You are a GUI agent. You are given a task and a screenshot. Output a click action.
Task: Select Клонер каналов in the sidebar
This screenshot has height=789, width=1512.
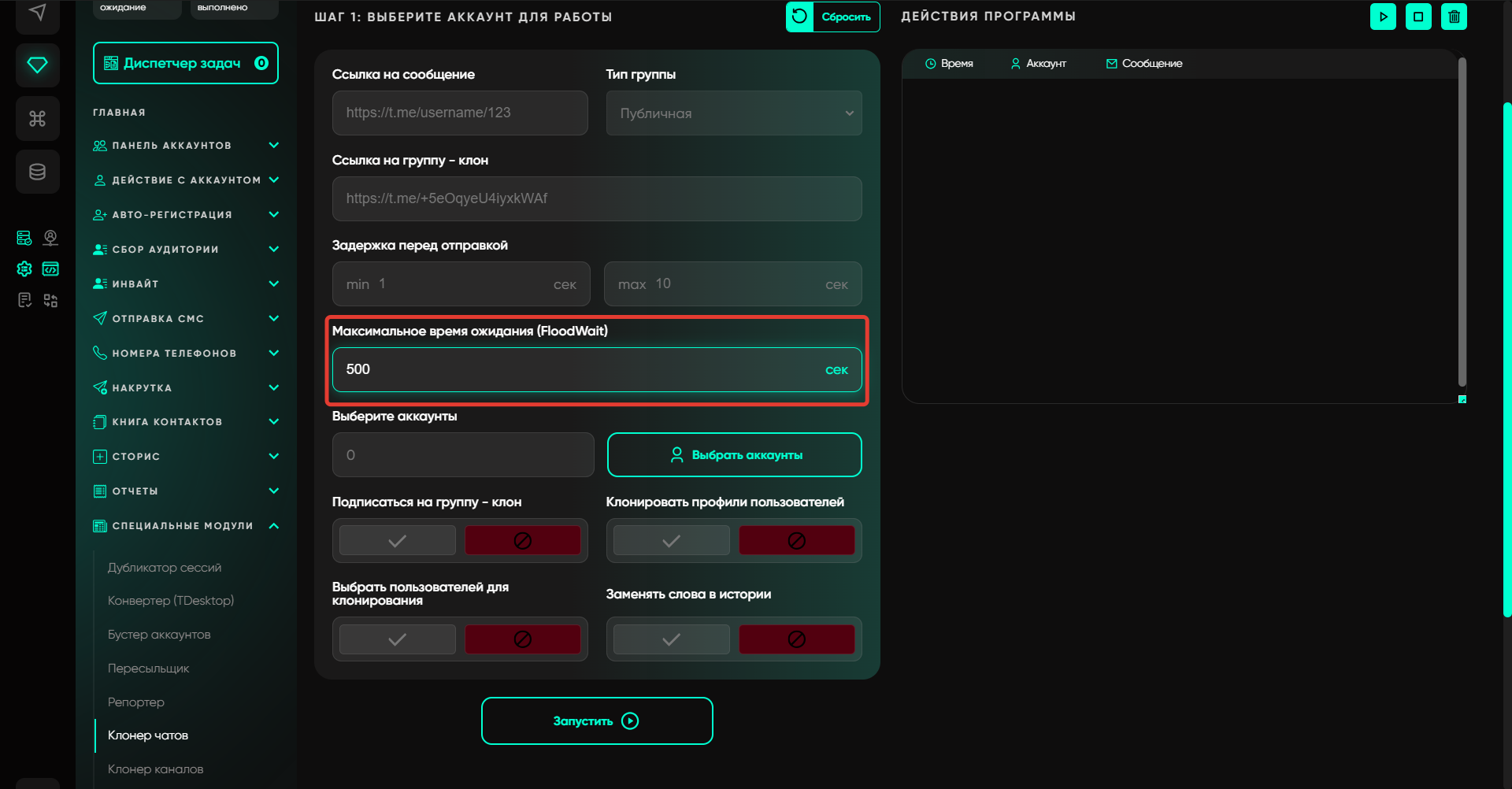coord(155,769)
